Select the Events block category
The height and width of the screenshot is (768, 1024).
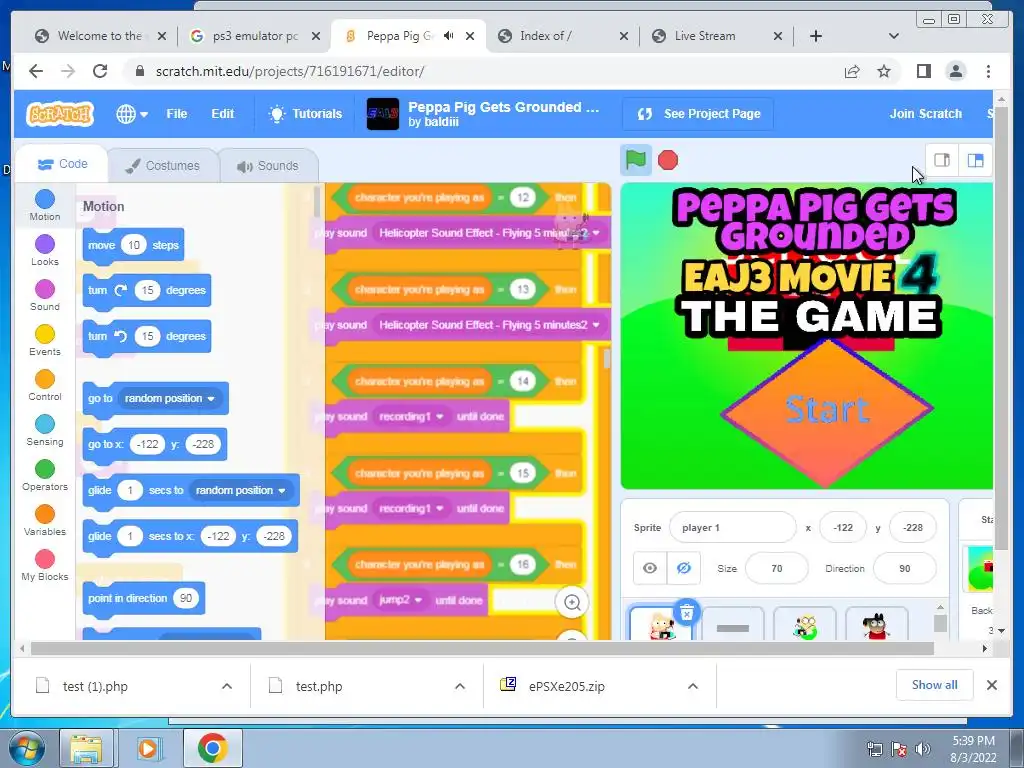(44, 340)
